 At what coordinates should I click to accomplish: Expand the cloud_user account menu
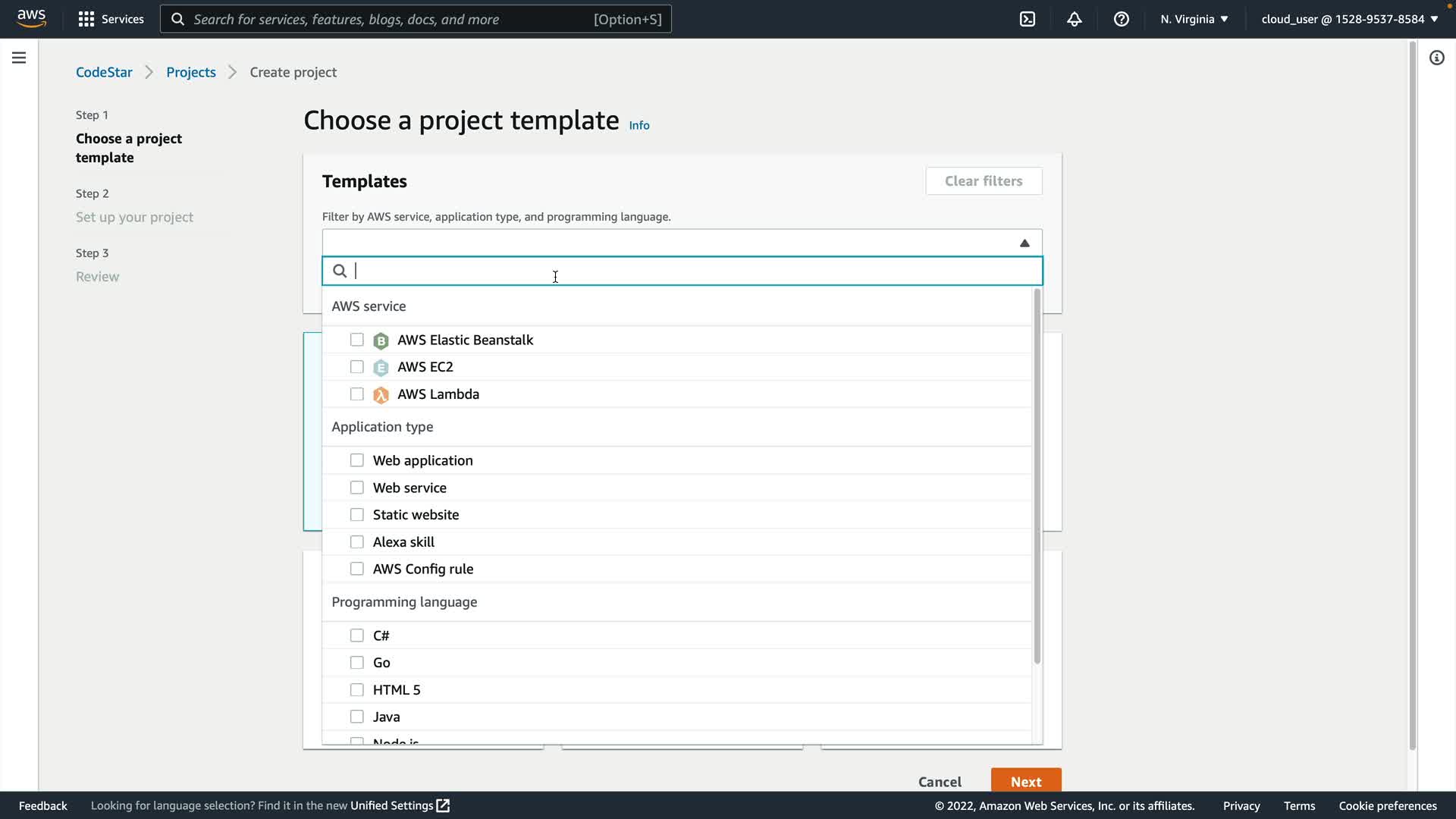click(x=1349, y=19)
